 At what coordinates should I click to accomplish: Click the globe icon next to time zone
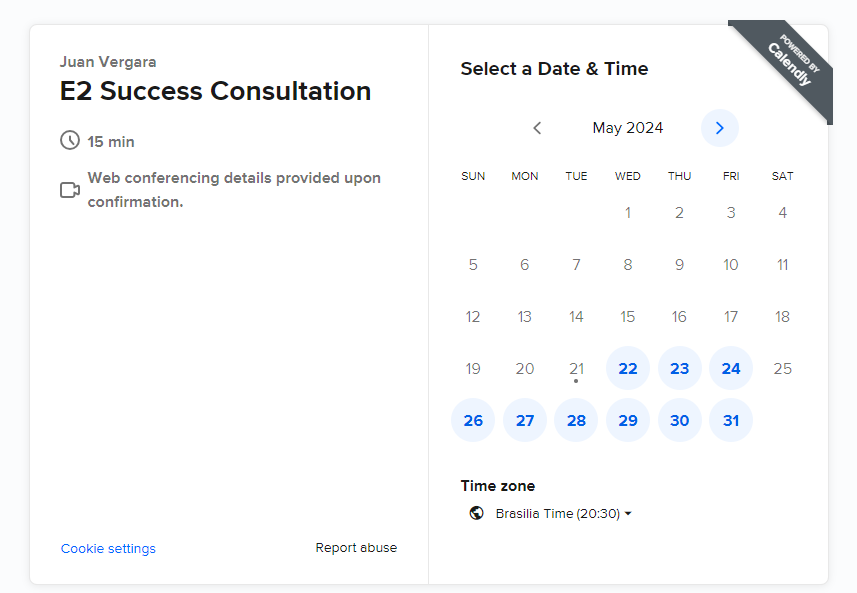[477, 513]
